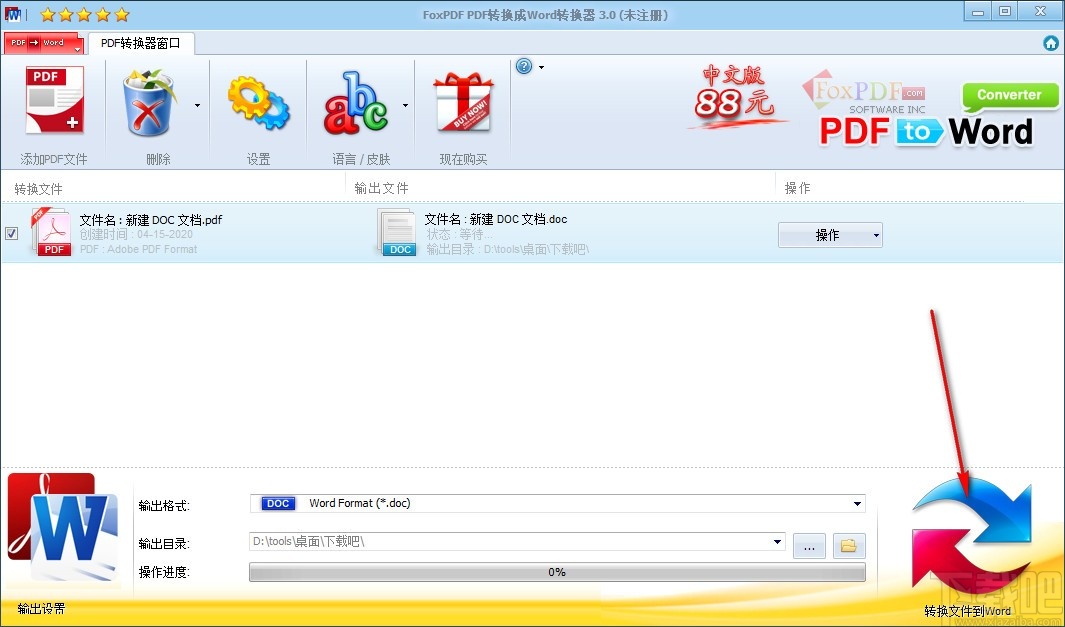Select the PDF转换器窗口 tab
Screen dimensions: 1065x627
[x=141, y=43]
